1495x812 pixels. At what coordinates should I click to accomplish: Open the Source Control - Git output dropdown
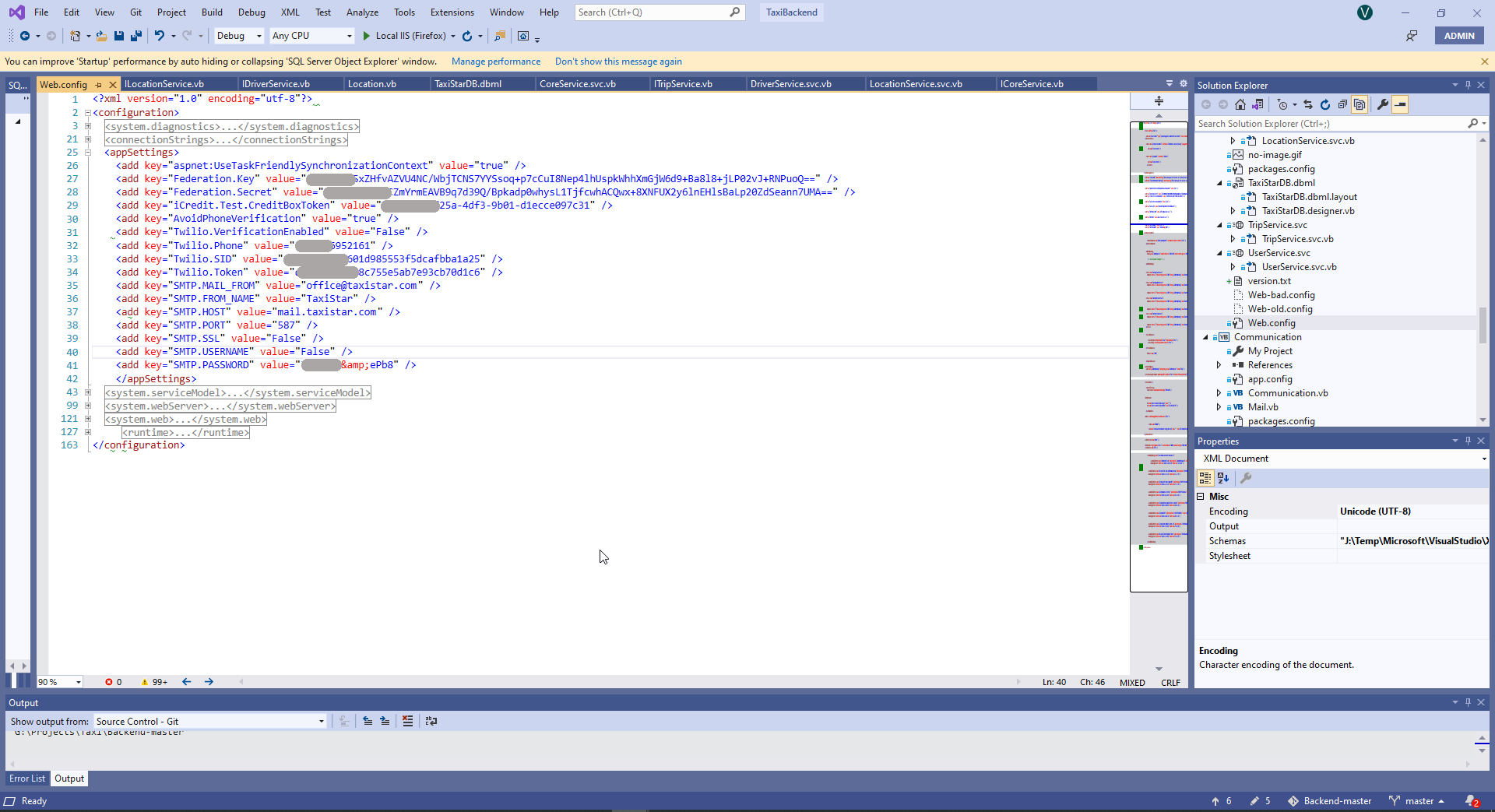point(210,722)
